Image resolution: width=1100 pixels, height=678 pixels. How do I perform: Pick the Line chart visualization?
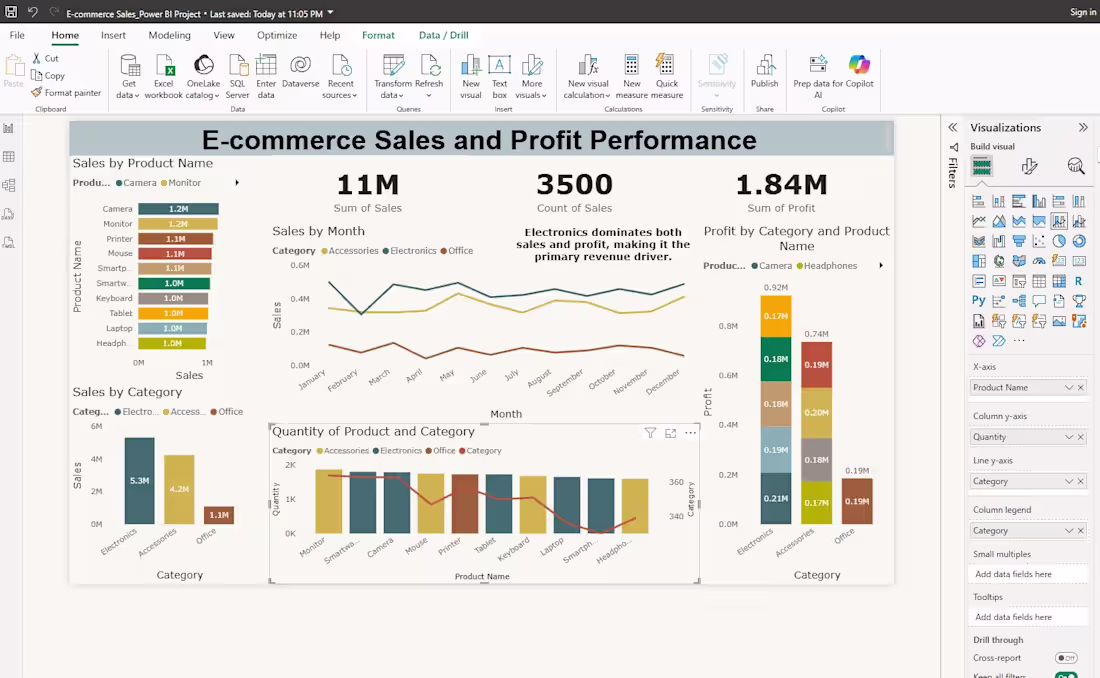[x=979, y=221]
